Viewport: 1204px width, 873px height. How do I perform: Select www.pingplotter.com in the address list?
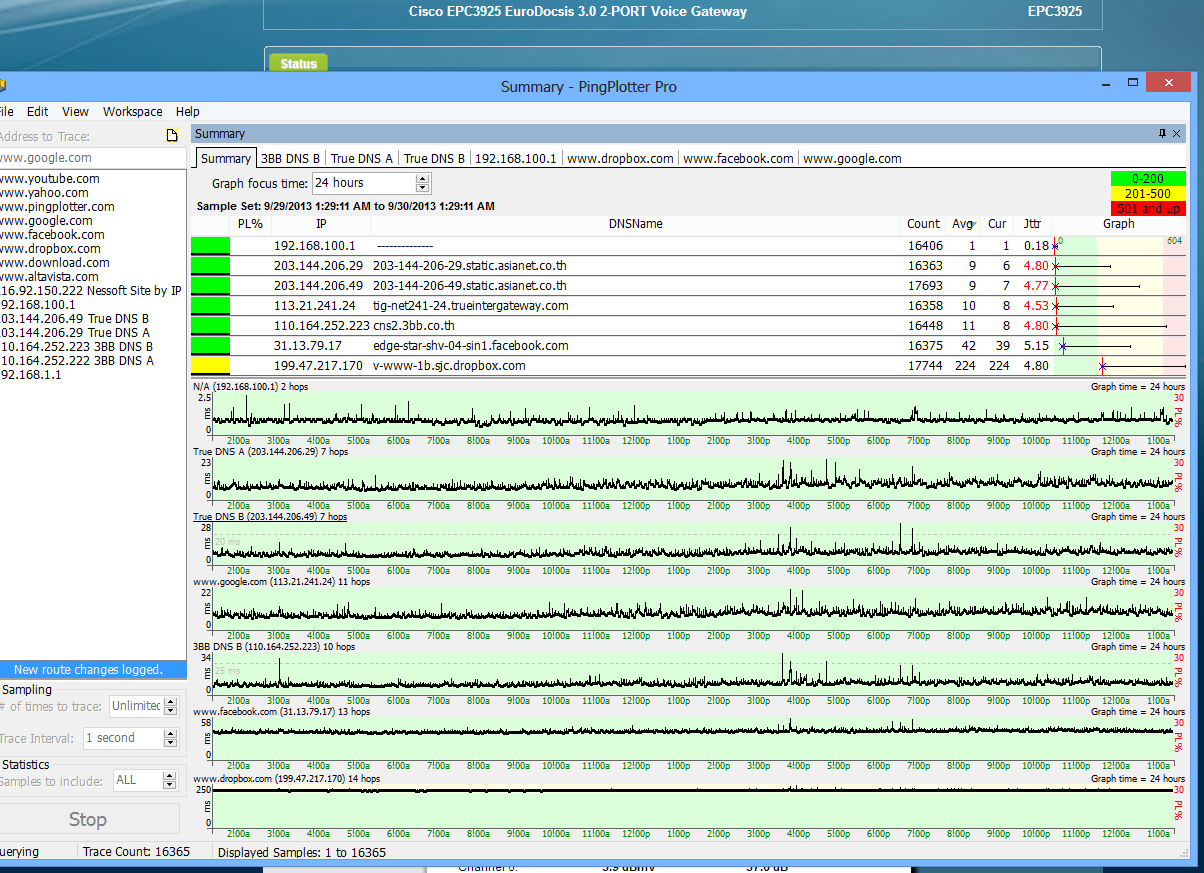click(x=57, y=207)
